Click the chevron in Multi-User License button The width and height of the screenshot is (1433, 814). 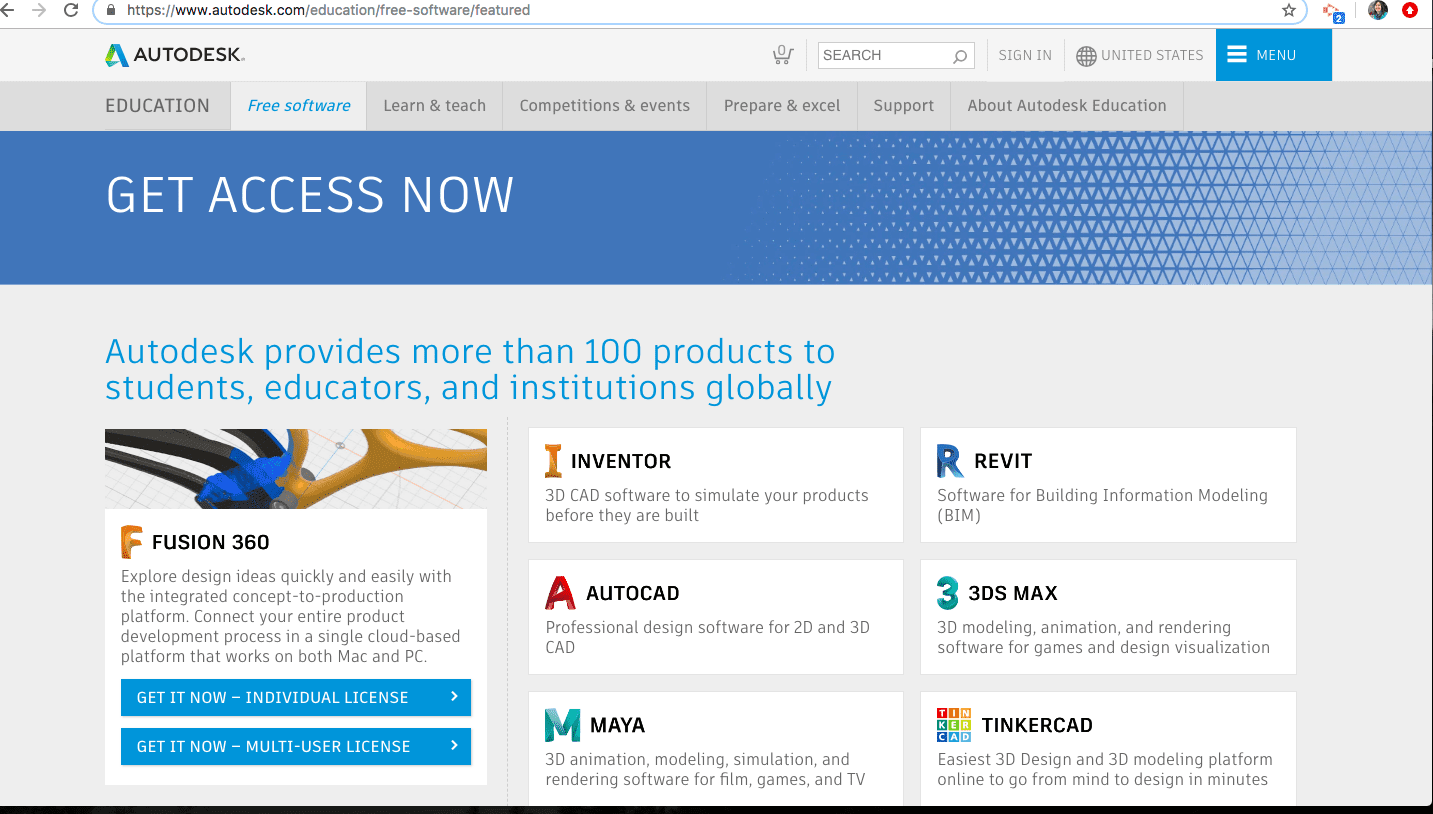[x=454, y=746]
